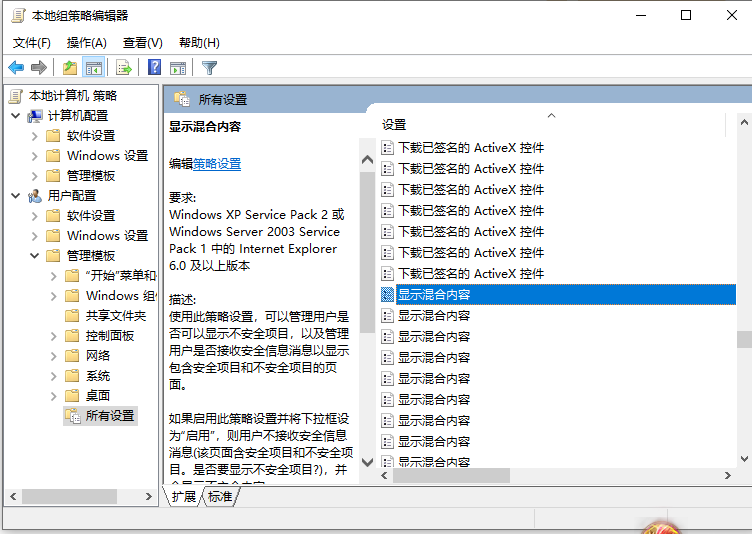Image resolution: width=752 pixels, height=534 pixels.
Task: Open Help via the question mark icon
Action: [155, 68]
